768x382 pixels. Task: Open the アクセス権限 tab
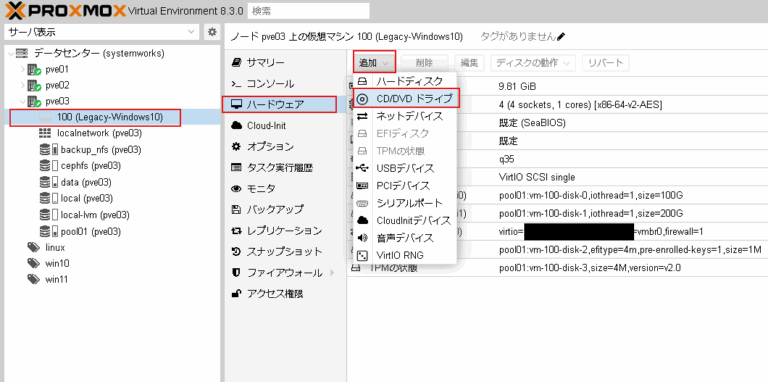pyautogui.click(x=286, y=294)
